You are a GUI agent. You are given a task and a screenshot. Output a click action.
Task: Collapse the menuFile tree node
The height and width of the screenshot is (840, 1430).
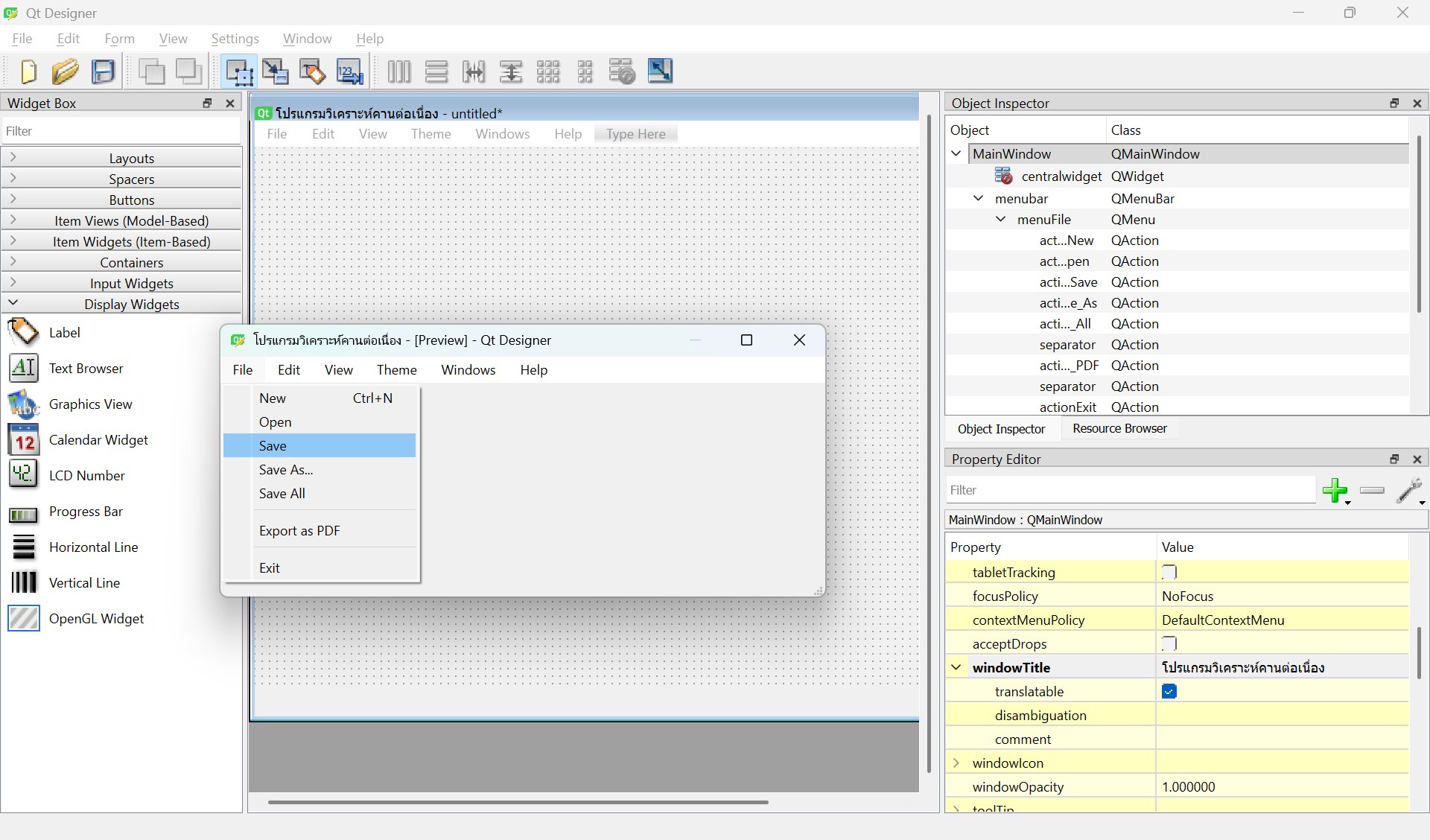coord(1001,220)
